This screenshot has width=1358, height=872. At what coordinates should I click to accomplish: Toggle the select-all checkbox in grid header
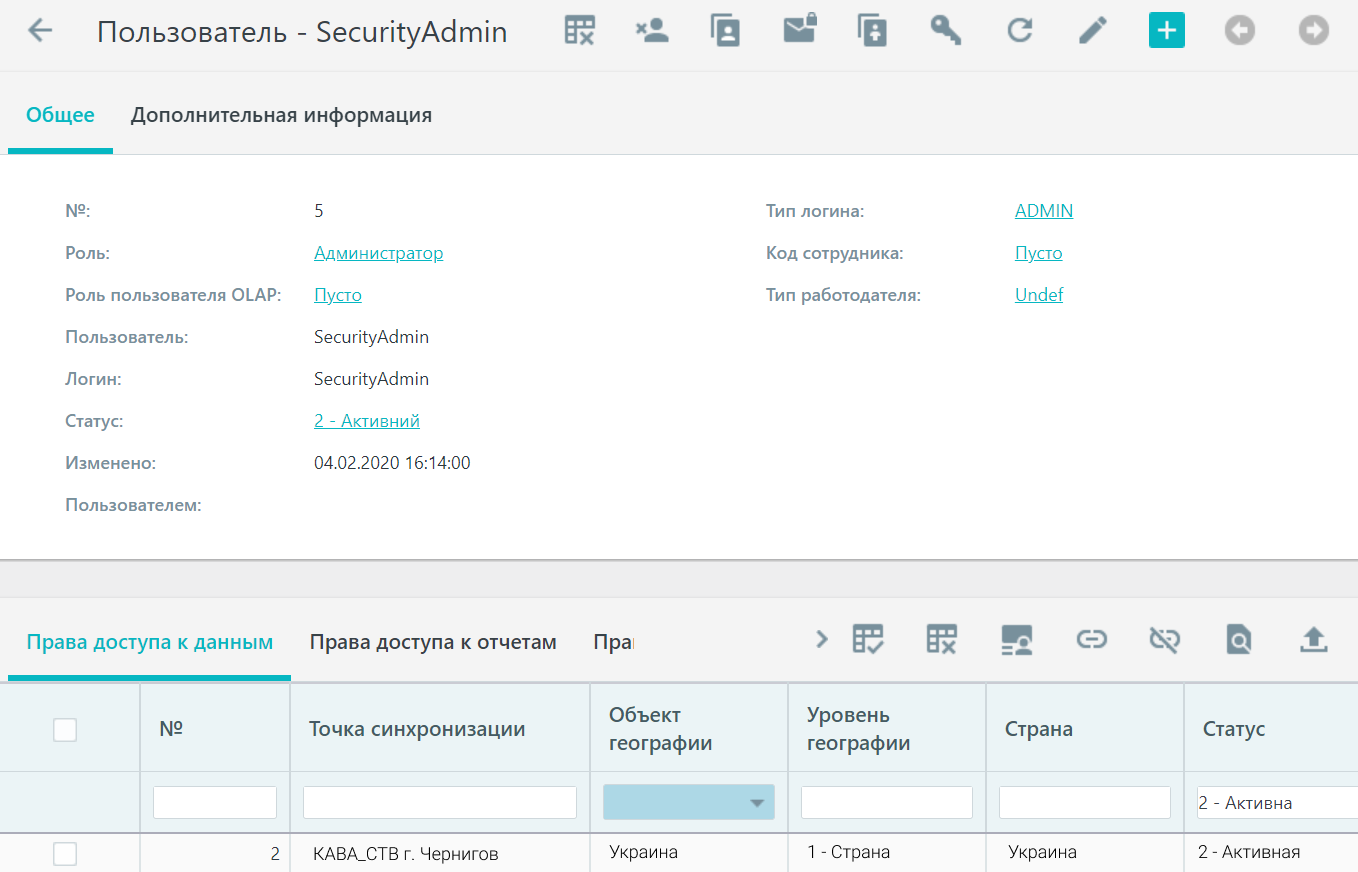65,730
